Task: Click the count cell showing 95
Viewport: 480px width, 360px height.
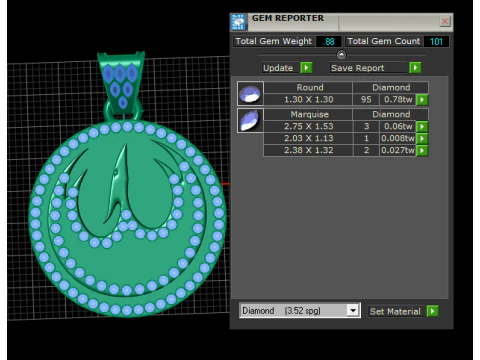Action: pyautogui.click(x=366, y=99)
